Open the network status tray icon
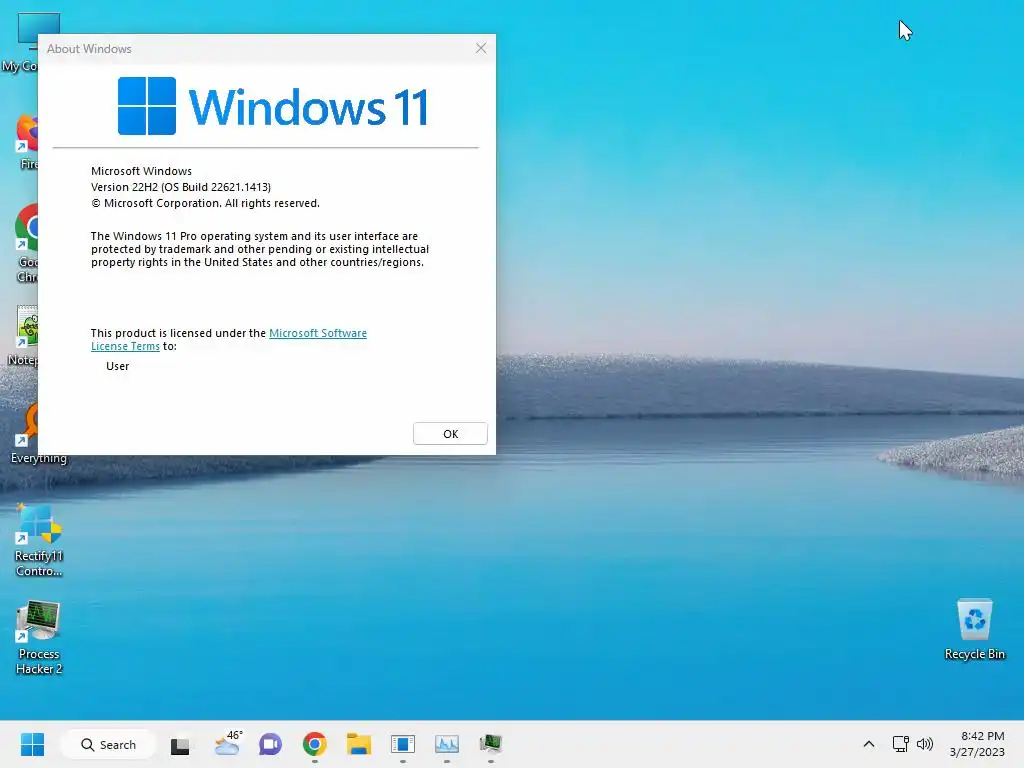 (x=901, y=744)
